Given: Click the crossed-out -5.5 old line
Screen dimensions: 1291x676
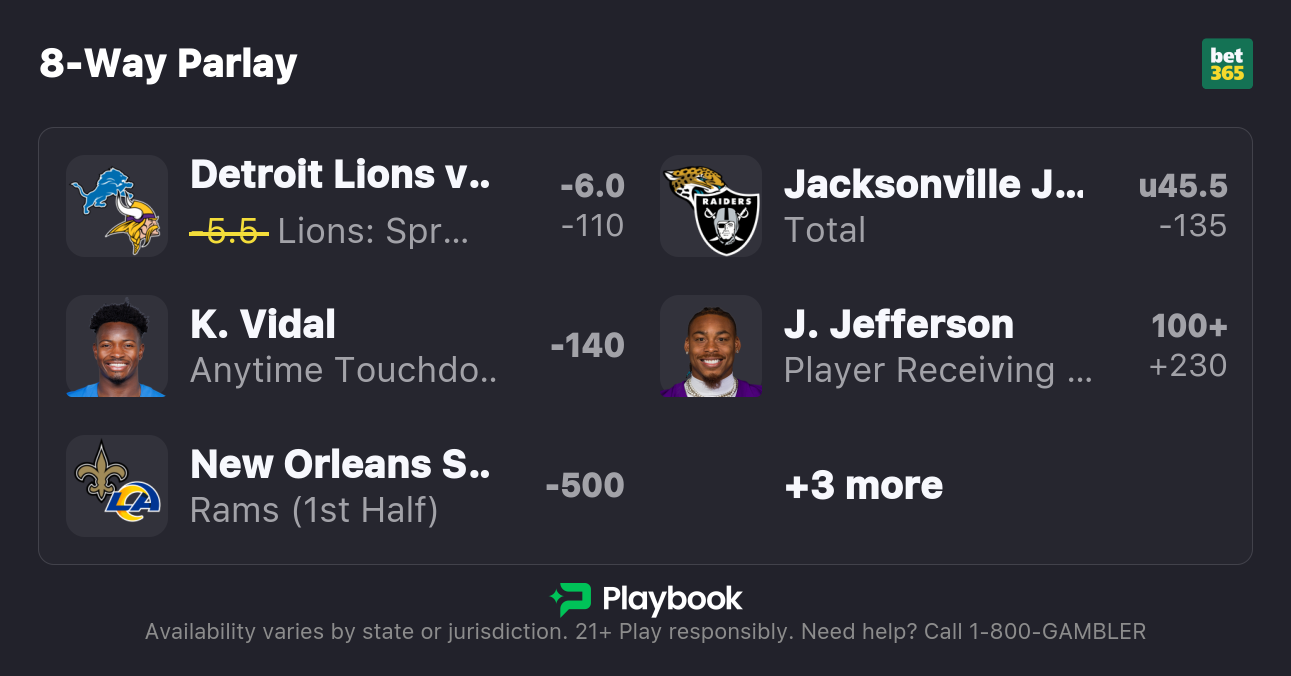Looking at the screenshot, I should pyautogui.click(x=229, y=232).
